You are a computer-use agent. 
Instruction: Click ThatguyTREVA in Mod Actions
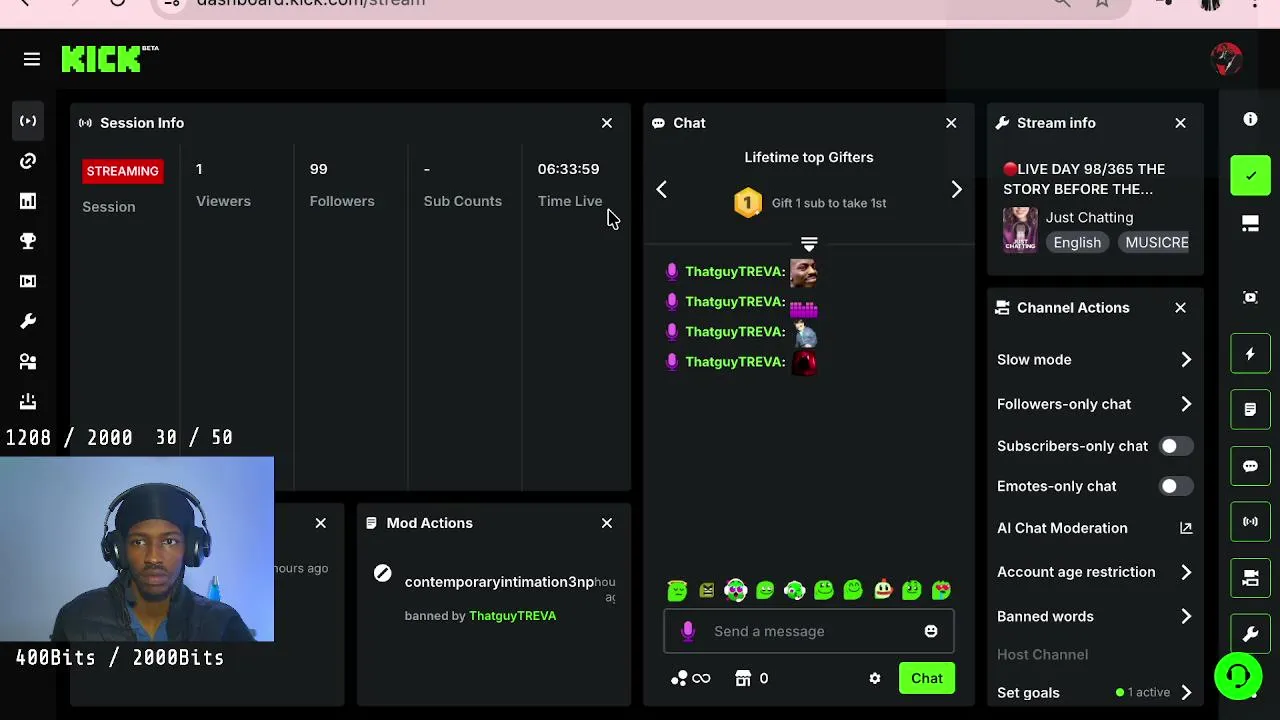512,616
